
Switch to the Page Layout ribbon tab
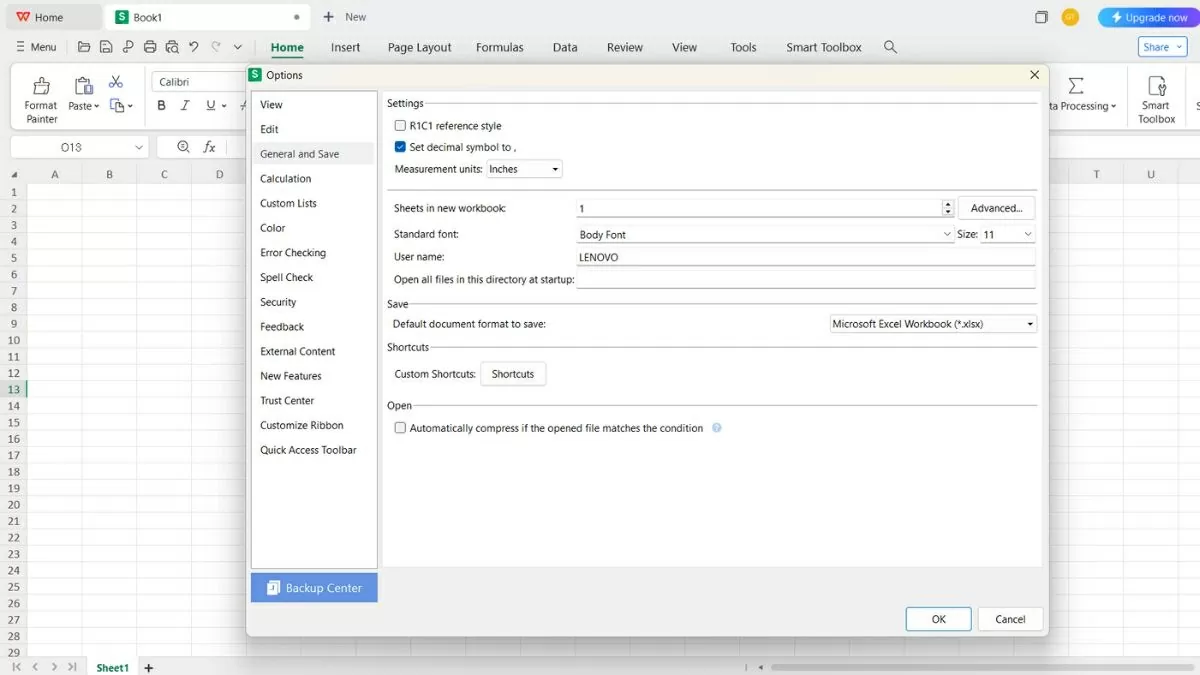pyautogui.click(x=419, y=47)
